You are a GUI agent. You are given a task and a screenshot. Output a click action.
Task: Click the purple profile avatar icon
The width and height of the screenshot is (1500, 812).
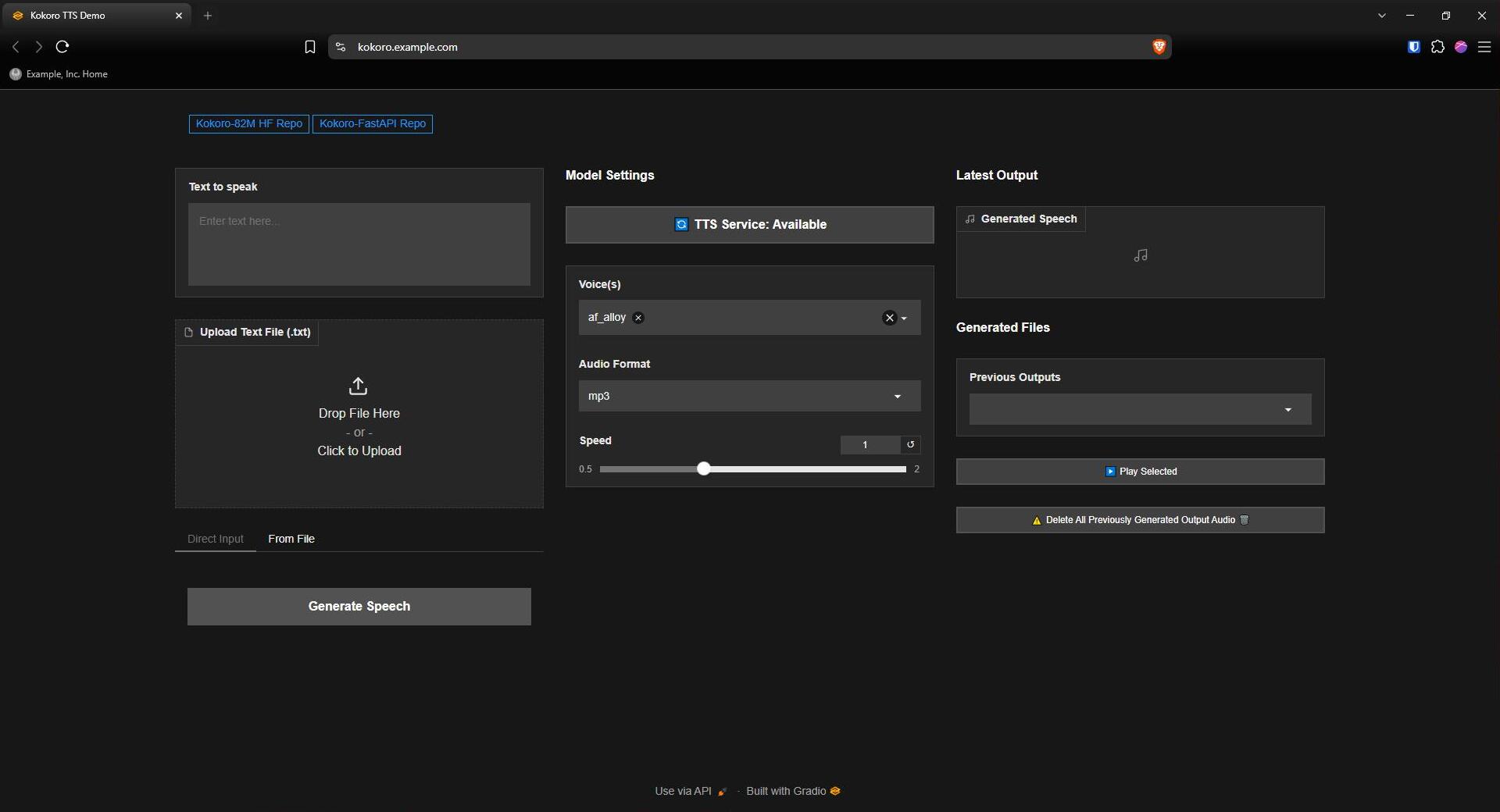pyautogui.click(x=1460, y=47)
